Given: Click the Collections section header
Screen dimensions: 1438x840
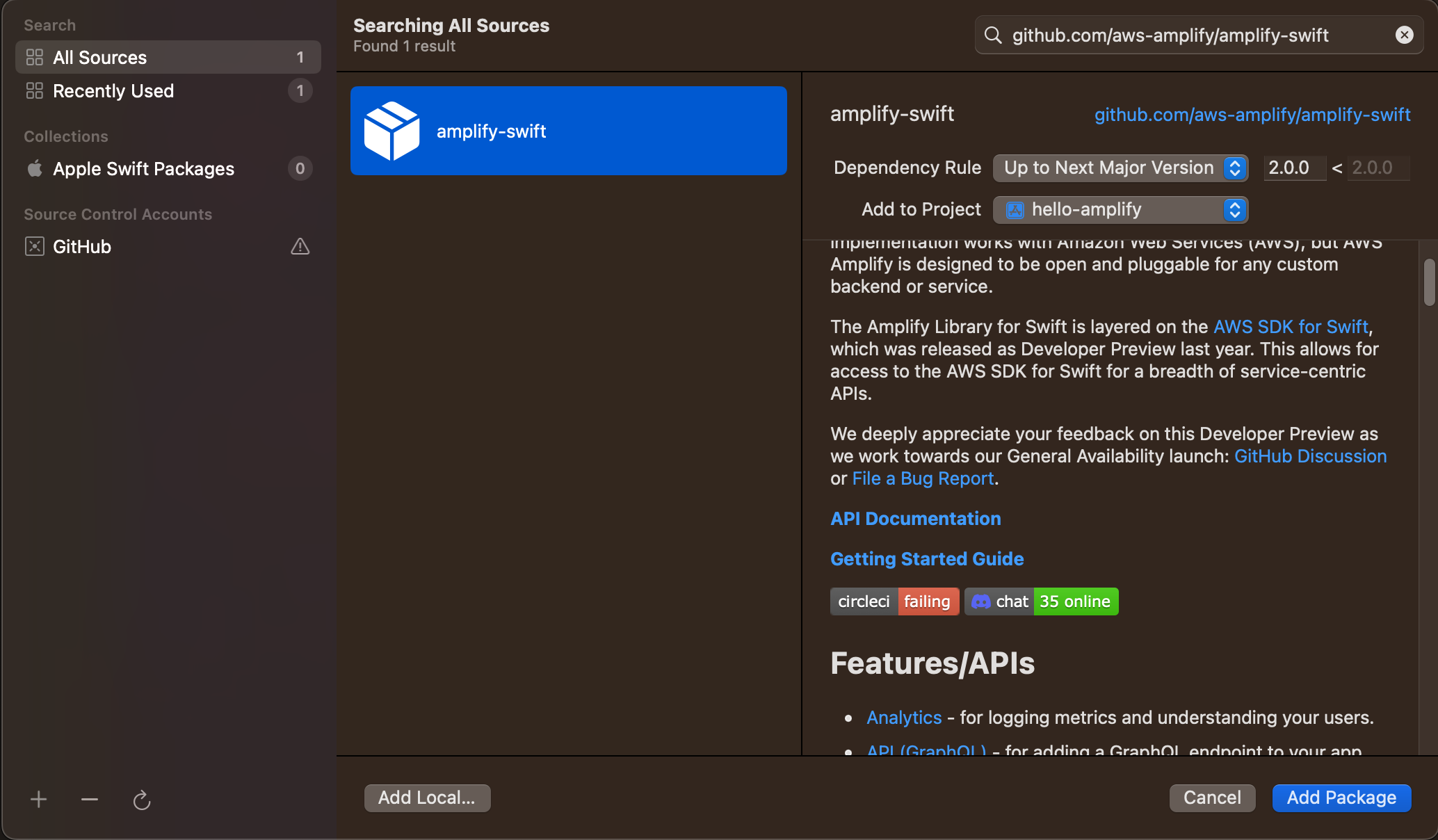Looking at the screenshot, I should click(x=66, y=136).
